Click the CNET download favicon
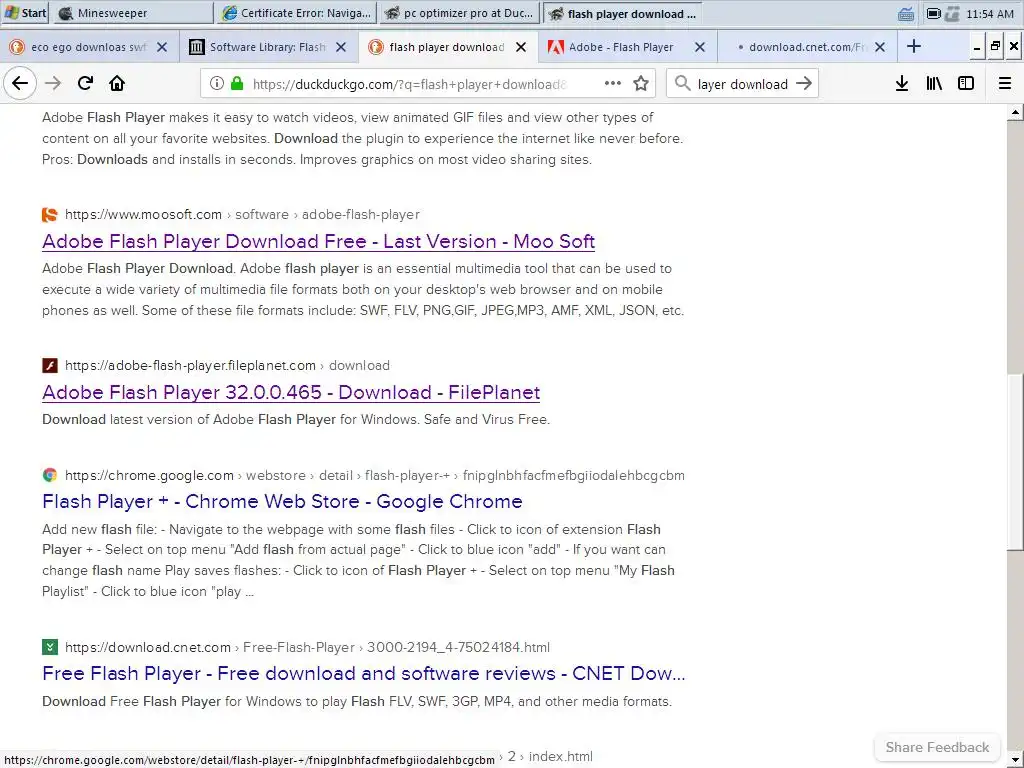 pos(50,647)
